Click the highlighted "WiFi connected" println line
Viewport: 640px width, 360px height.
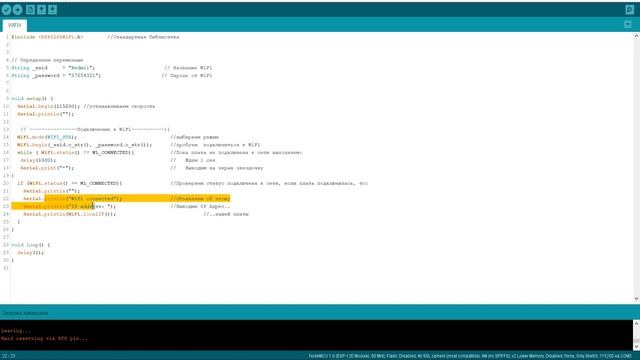[127, 199]
